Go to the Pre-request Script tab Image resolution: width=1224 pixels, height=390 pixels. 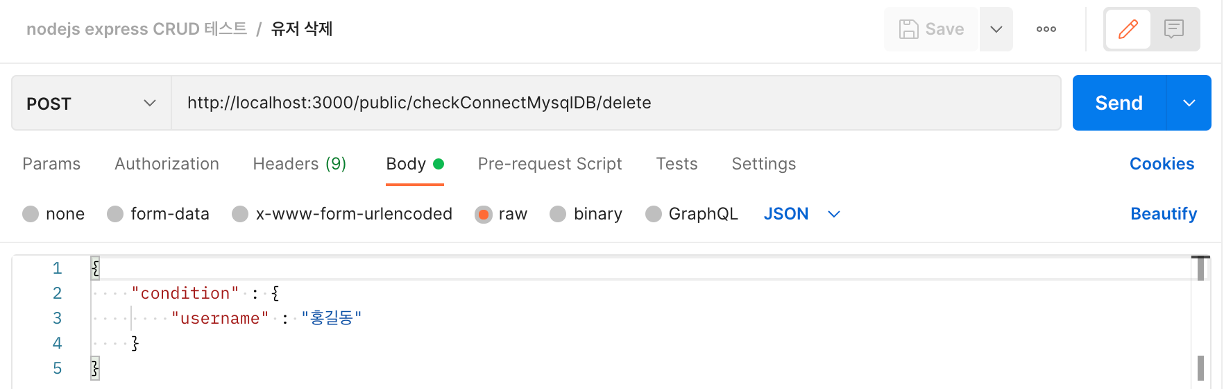pyautogui.click(x=550, y=164)
